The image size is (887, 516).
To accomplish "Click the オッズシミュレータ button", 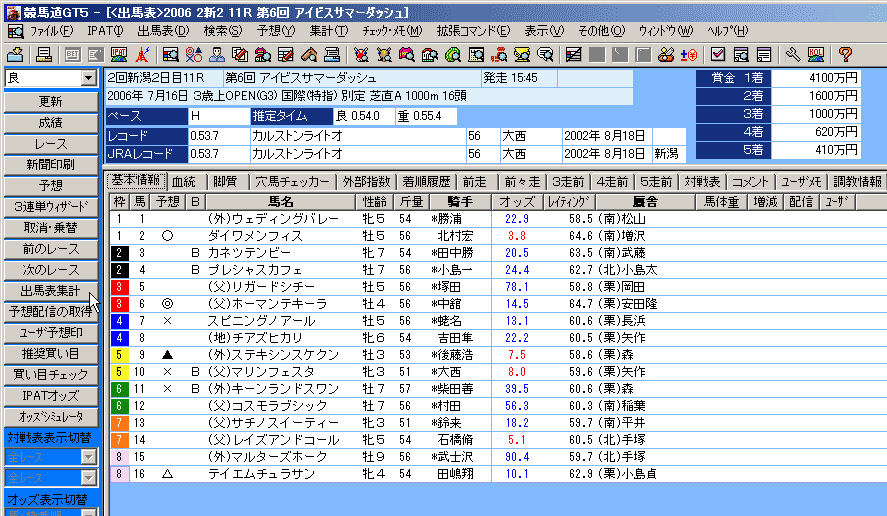I will (50, 416).
